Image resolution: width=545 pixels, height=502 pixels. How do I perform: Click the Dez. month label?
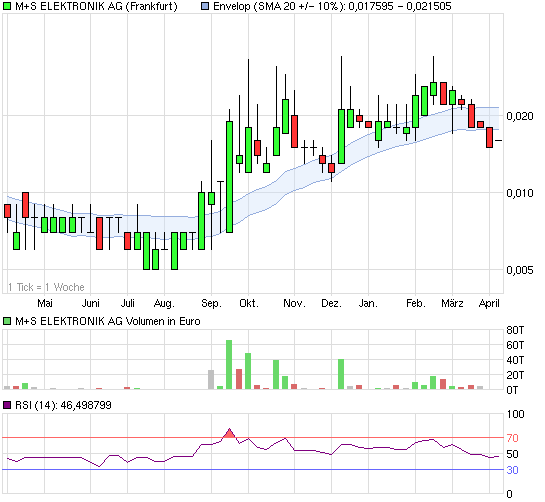click(331, 303)
